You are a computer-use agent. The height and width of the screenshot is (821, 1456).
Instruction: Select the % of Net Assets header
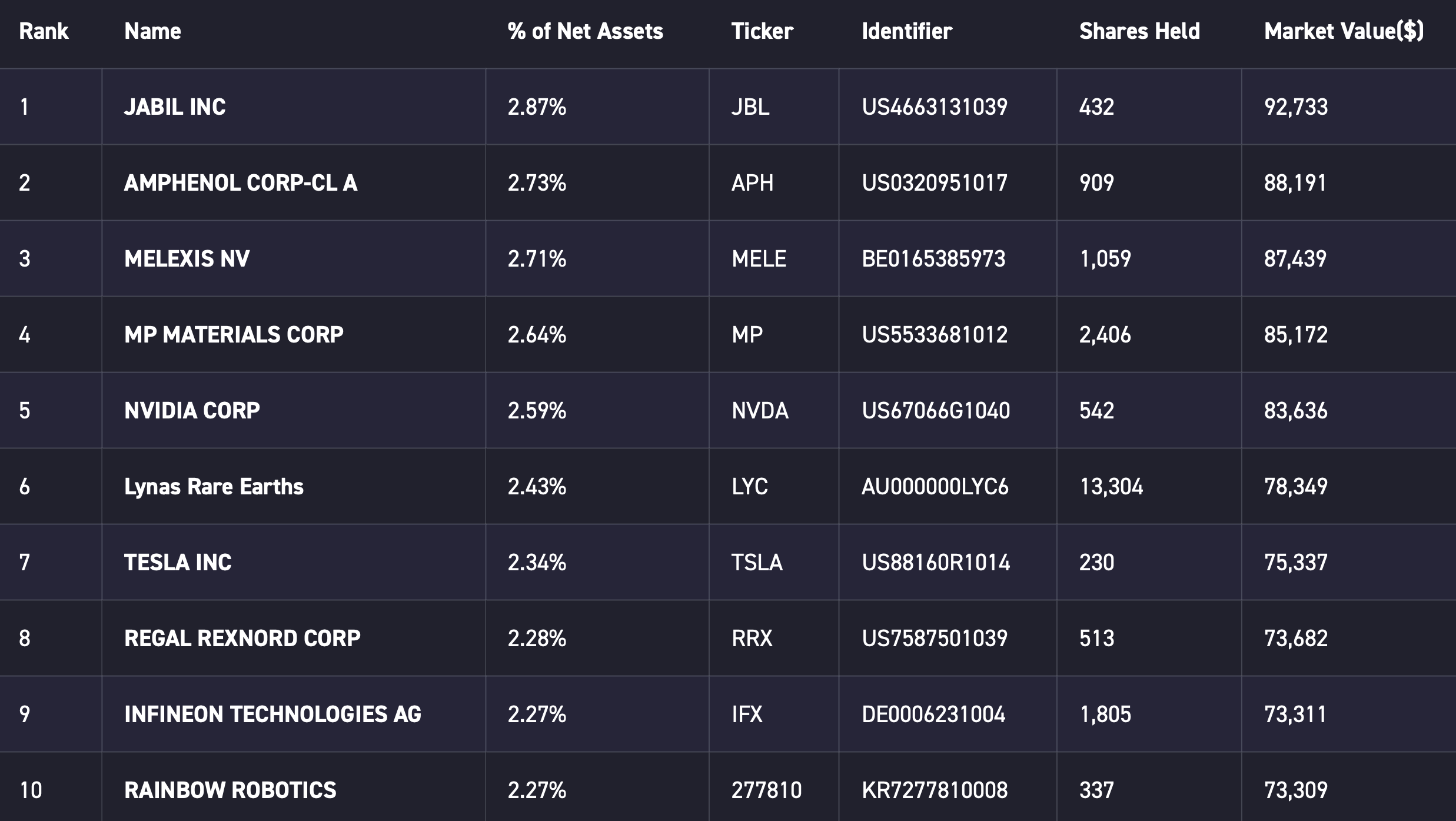point(585,31)
